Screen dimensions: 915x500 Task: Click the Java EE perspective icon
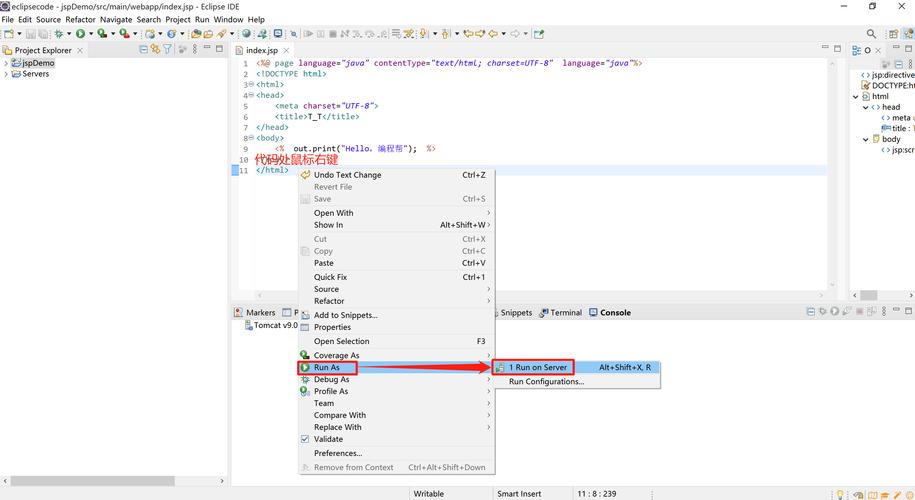pos(909,34)
